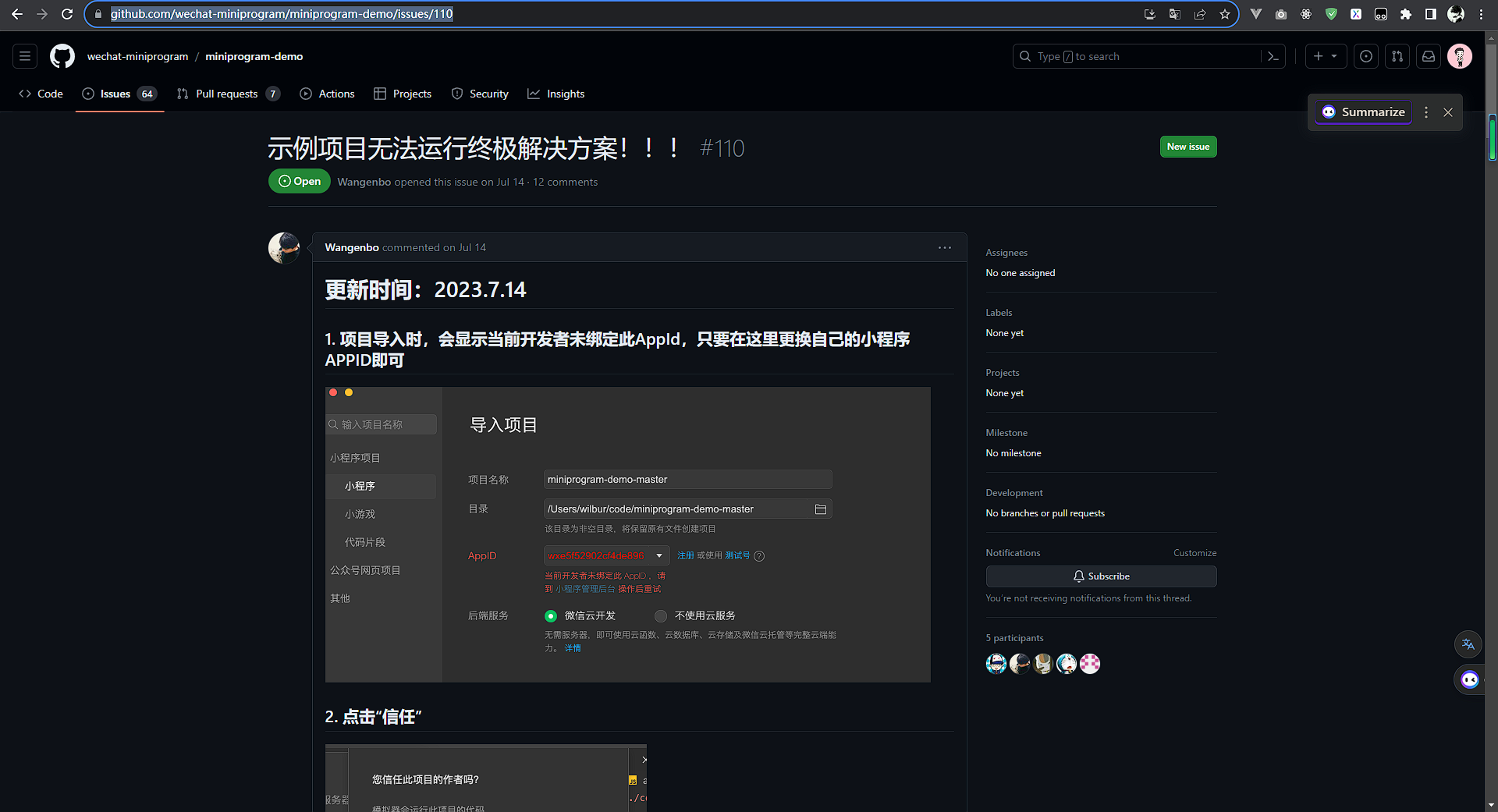Click the New issue button
The width and height of the screenshot is (1498, 812).
[1188, 147]
